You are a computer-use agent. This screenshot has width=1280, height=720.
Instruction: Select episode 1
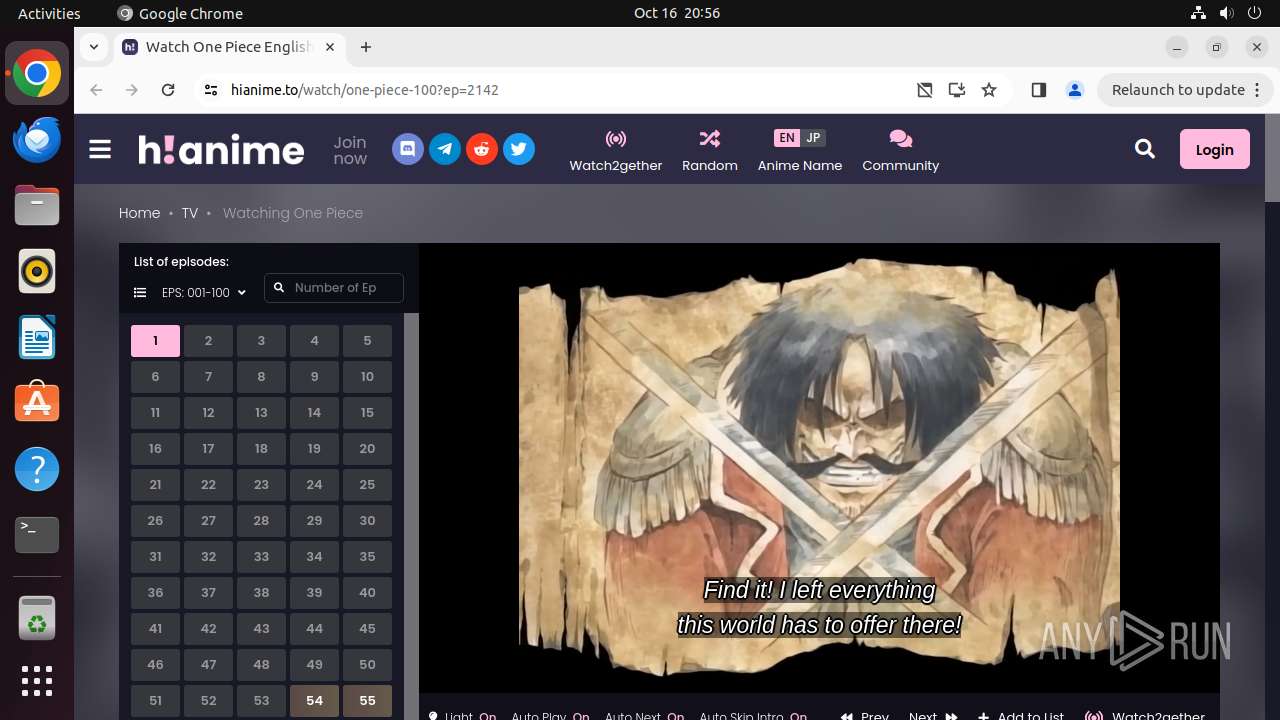(155, 341)
